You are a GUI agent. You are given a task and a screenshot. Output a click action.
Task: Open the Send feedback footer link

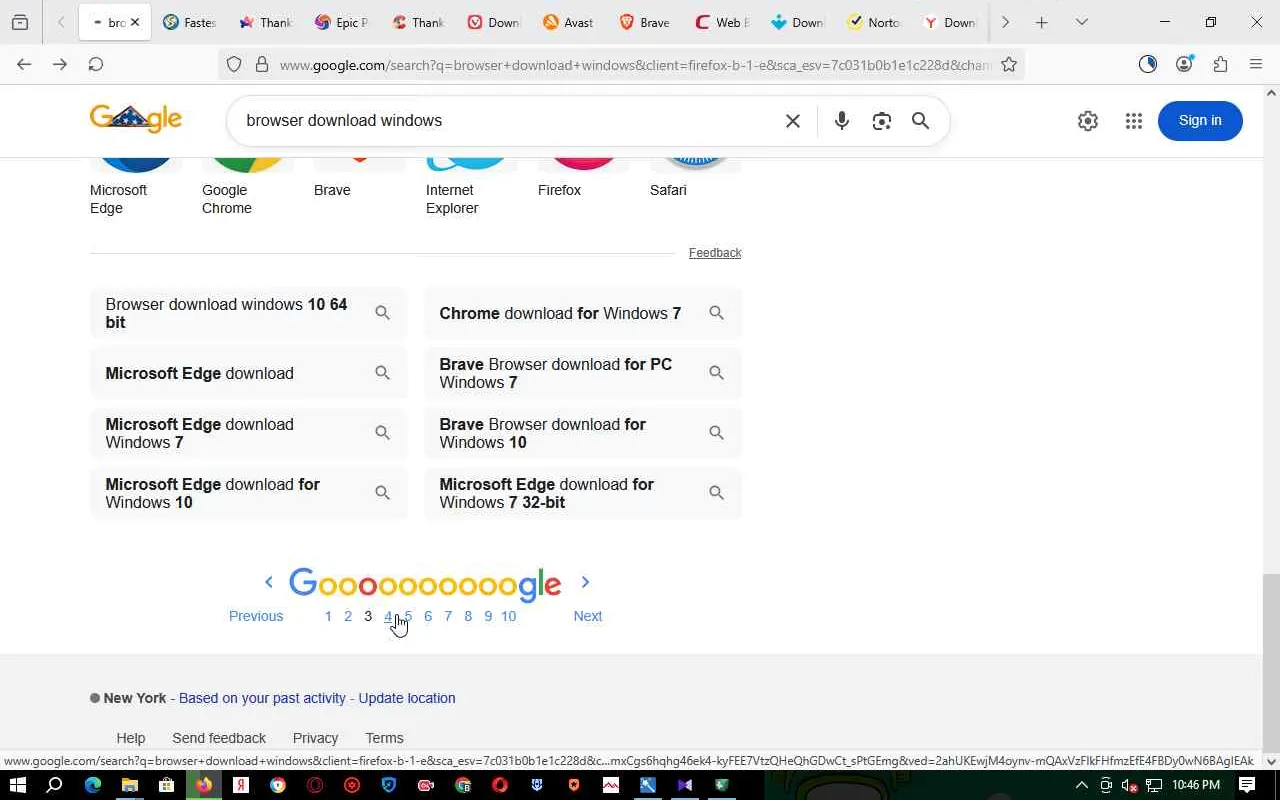[x=219, y=738]
